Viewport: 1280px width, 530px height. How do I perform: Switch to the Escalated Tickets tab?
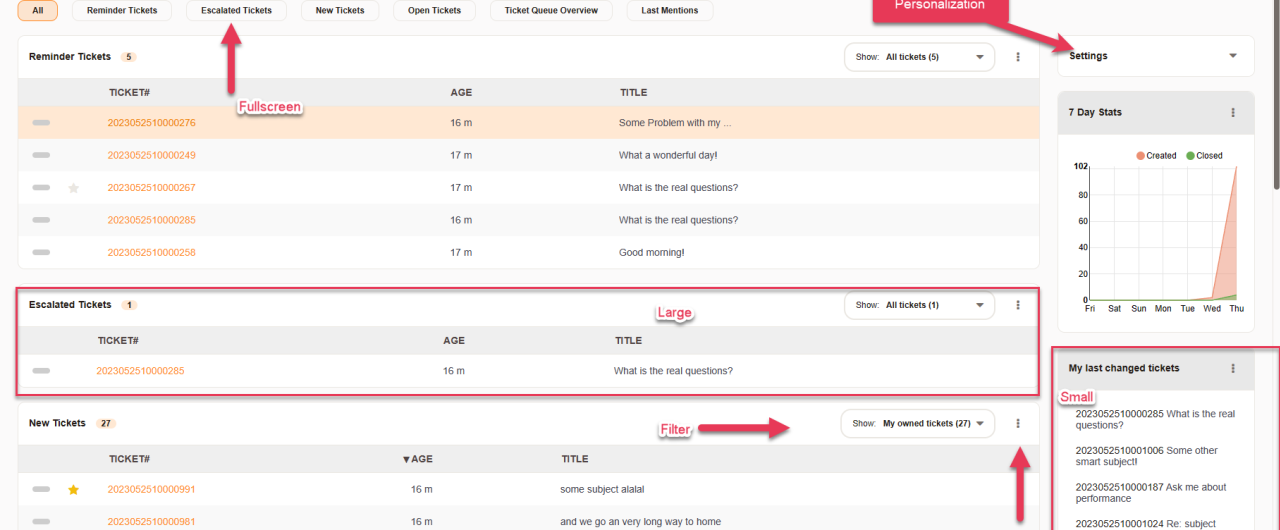point(236,11)
